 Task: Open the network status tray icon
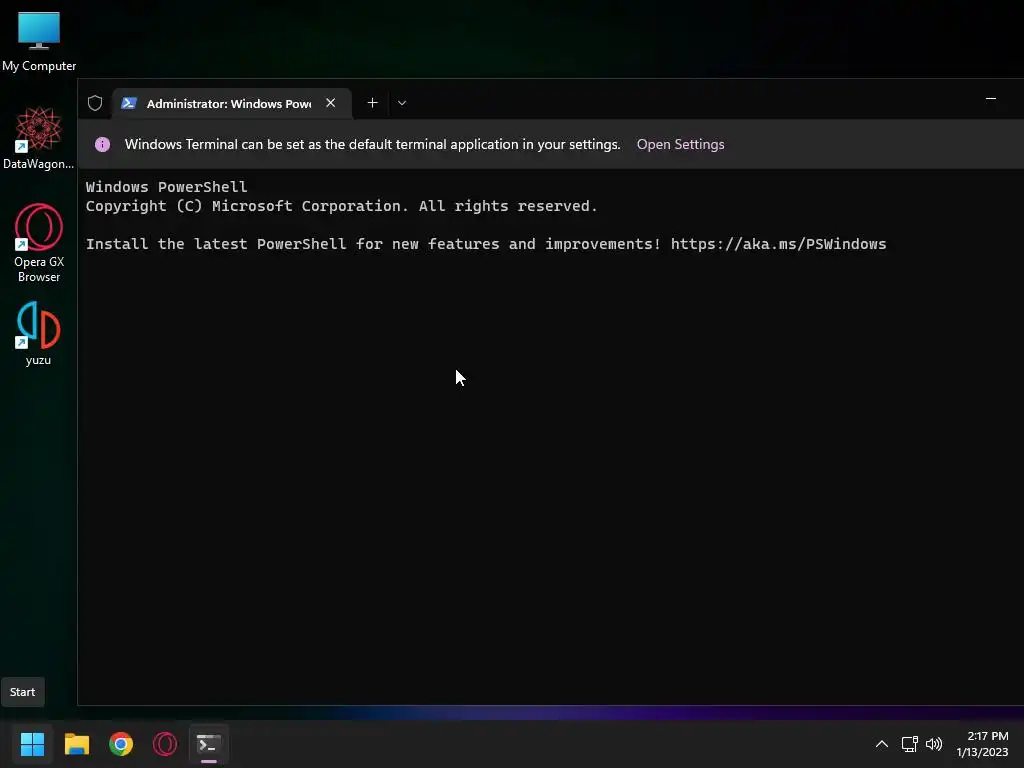(x=910, y=744)
